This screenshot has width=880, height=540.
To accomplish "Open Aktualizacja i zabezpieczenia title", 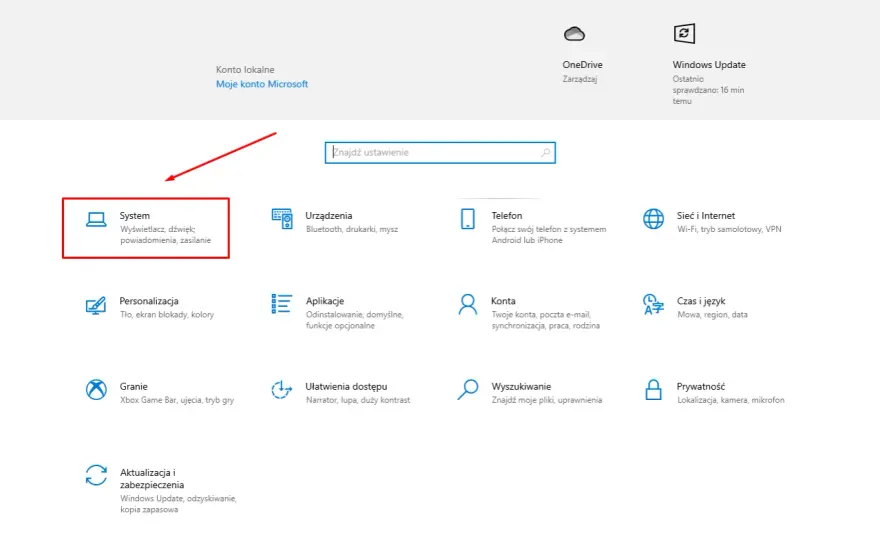I will coord(152,479).
